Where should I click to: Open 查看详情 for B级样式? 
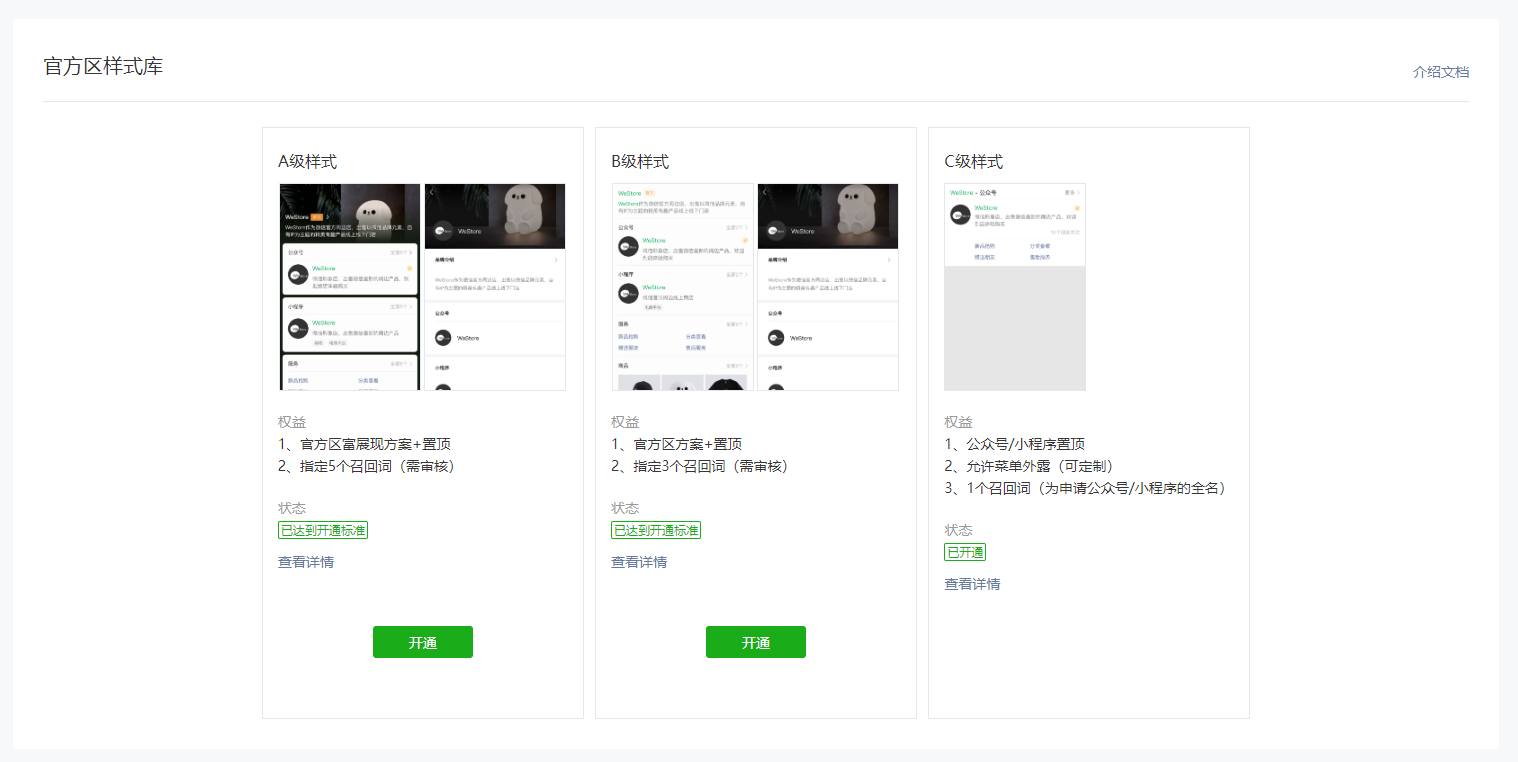[639, 562]
